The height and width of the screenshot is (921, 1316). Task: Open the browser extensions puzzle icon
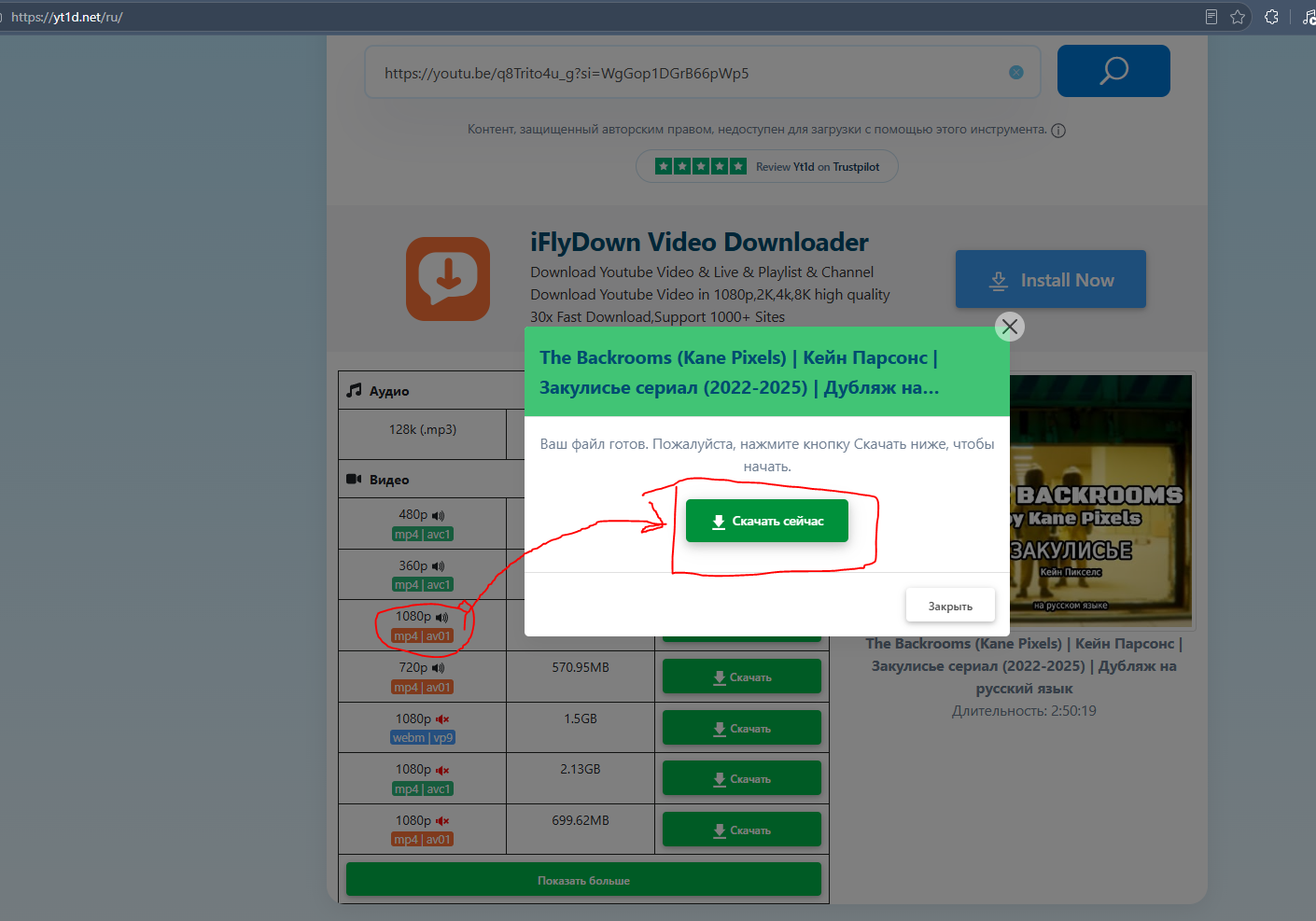[1271, 17]
